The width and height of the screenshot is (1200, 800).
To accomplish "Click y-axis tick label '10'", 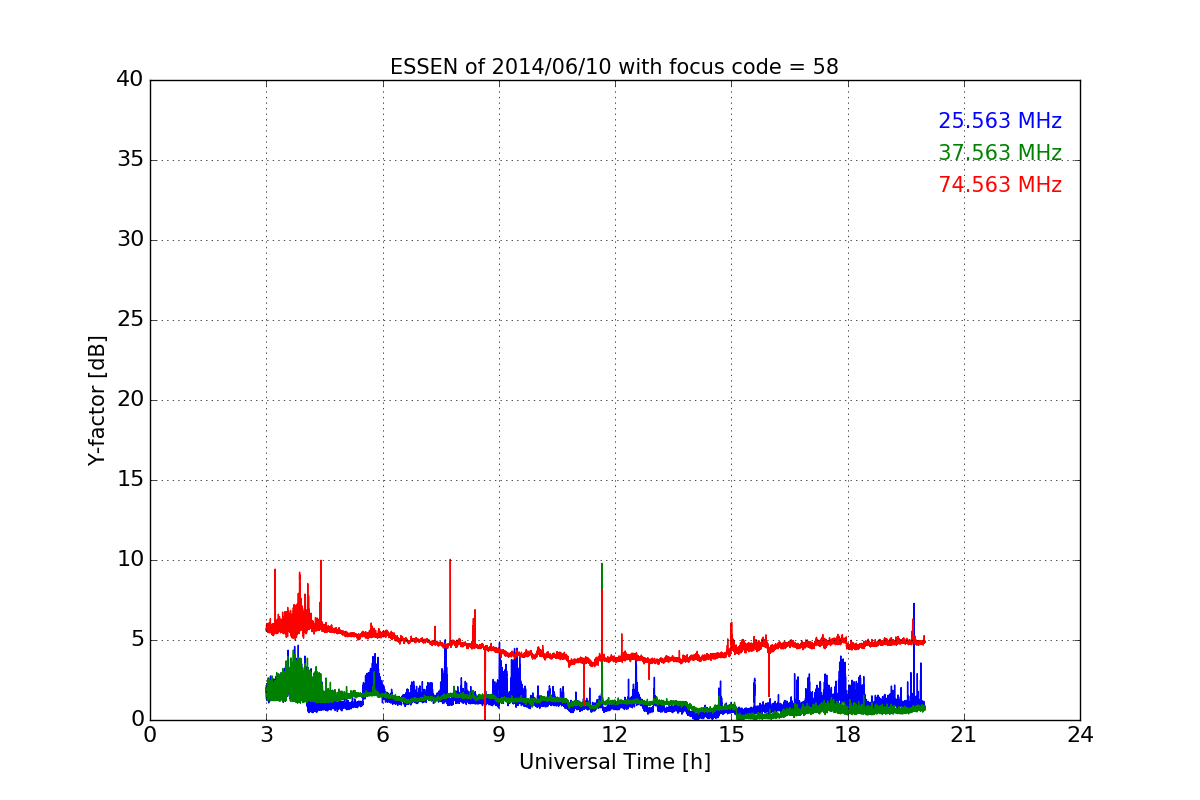I will coord(130,560).
